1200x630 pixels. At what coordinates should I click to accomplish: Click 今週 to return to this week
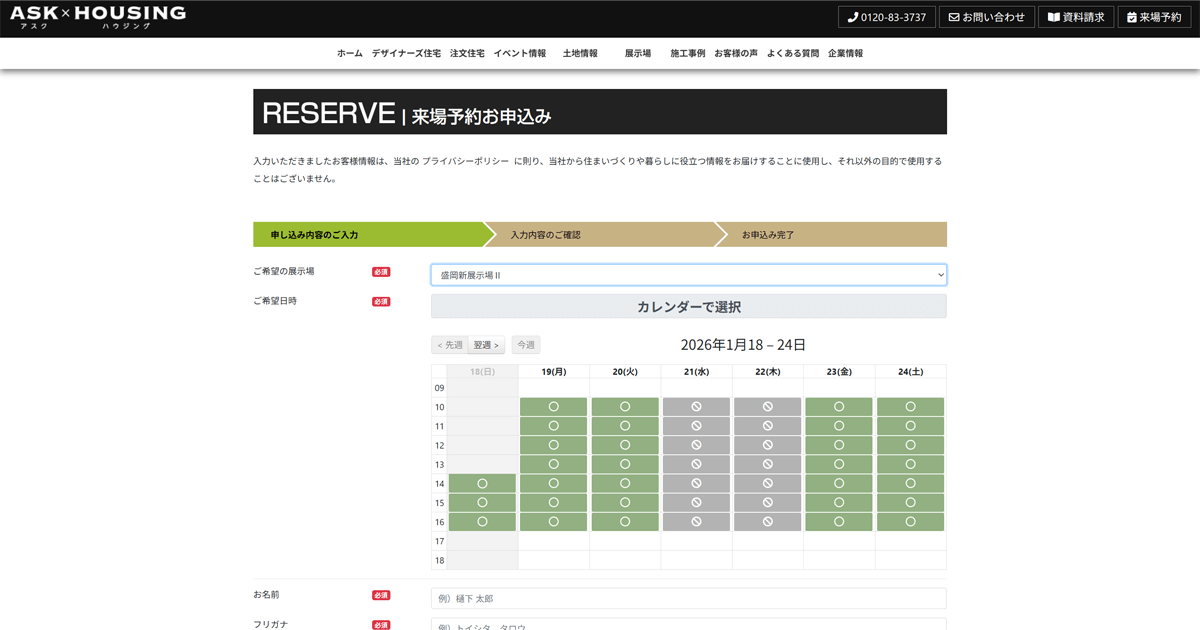tap(524, 344)
